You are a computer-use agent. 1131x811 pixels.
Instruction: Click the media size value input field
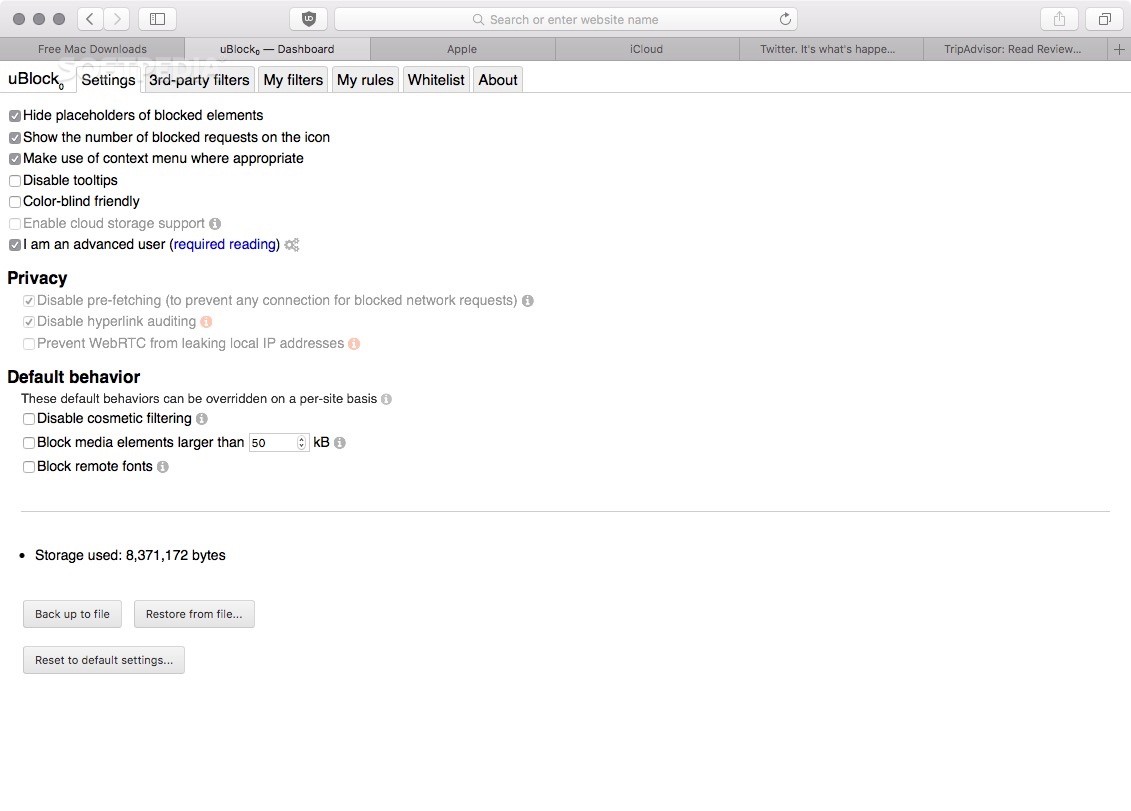coord(270,442)
